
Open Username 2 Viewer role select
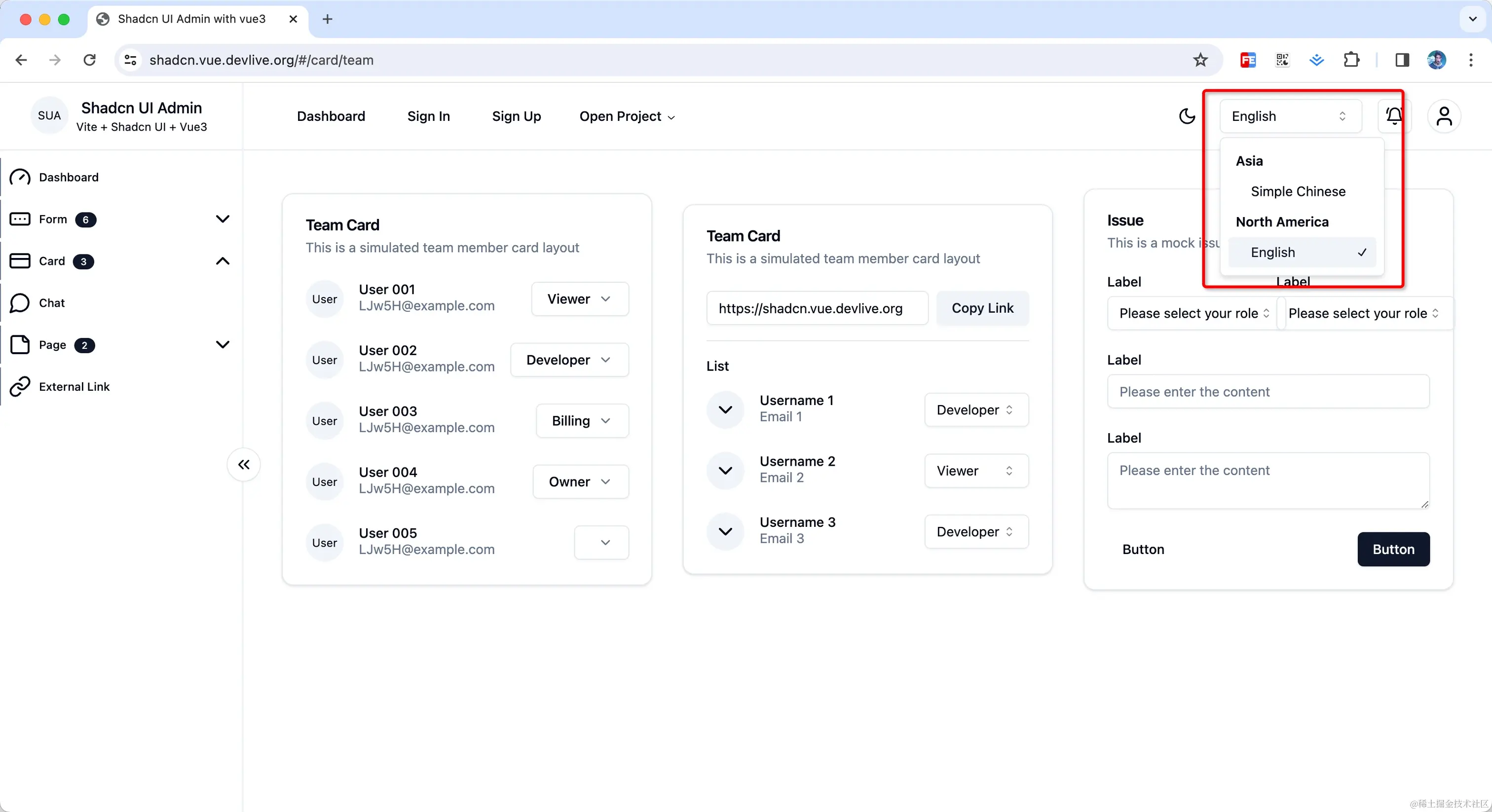tap(976, 471)
